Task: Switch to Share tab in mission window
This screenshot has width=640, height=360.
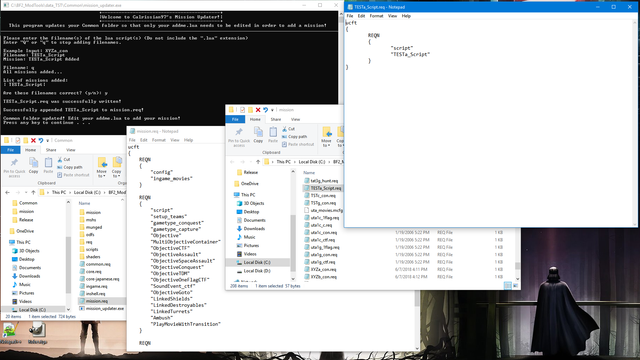Action: tap(276, 119)
